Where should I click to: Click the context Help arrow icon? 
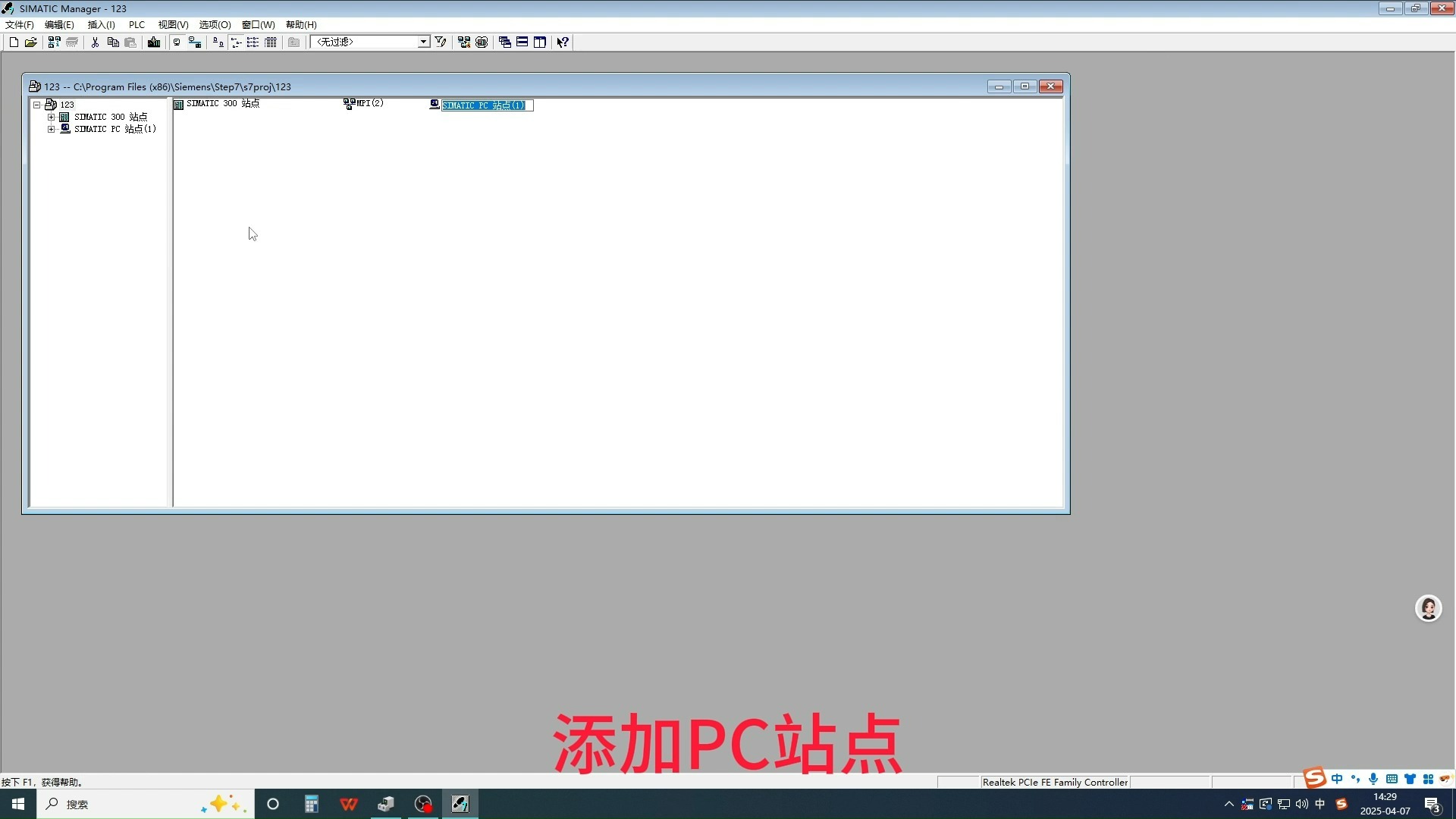coord(563,42)
